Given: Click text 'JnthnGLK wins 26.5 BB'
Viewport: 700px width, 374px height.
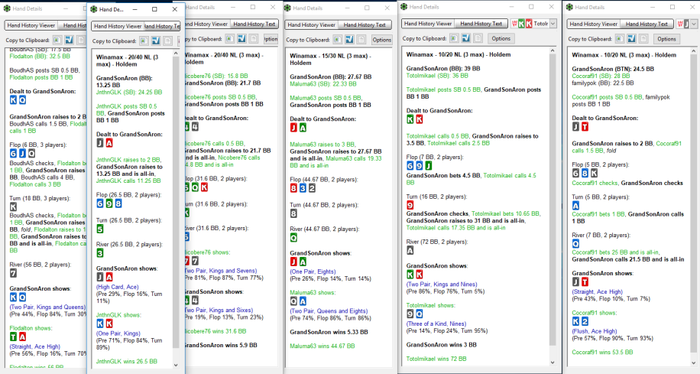Looking at the screenshot, I should 126,362.
